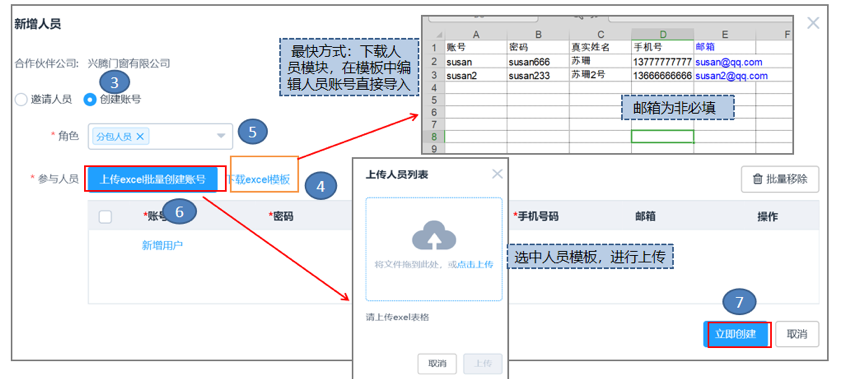The height and width of the screenshot is (379, 864).
Task: Click the 手机号 header cell in Excel
Action: coord(662,47)
